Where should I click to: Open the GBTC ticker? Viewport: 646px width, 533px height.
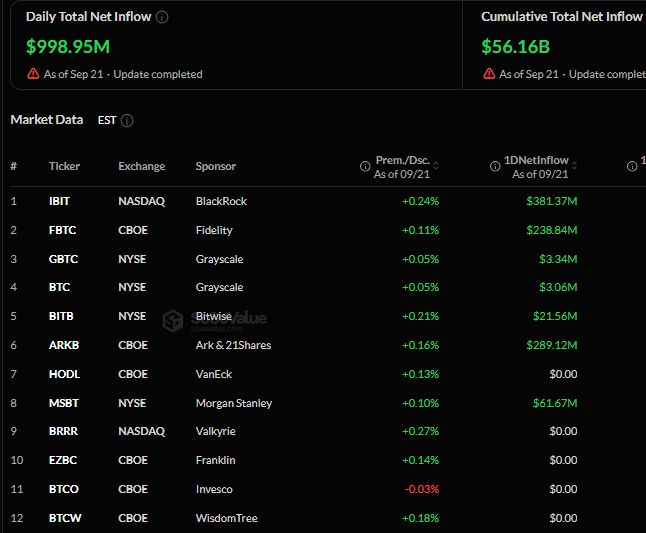[63, 259]
